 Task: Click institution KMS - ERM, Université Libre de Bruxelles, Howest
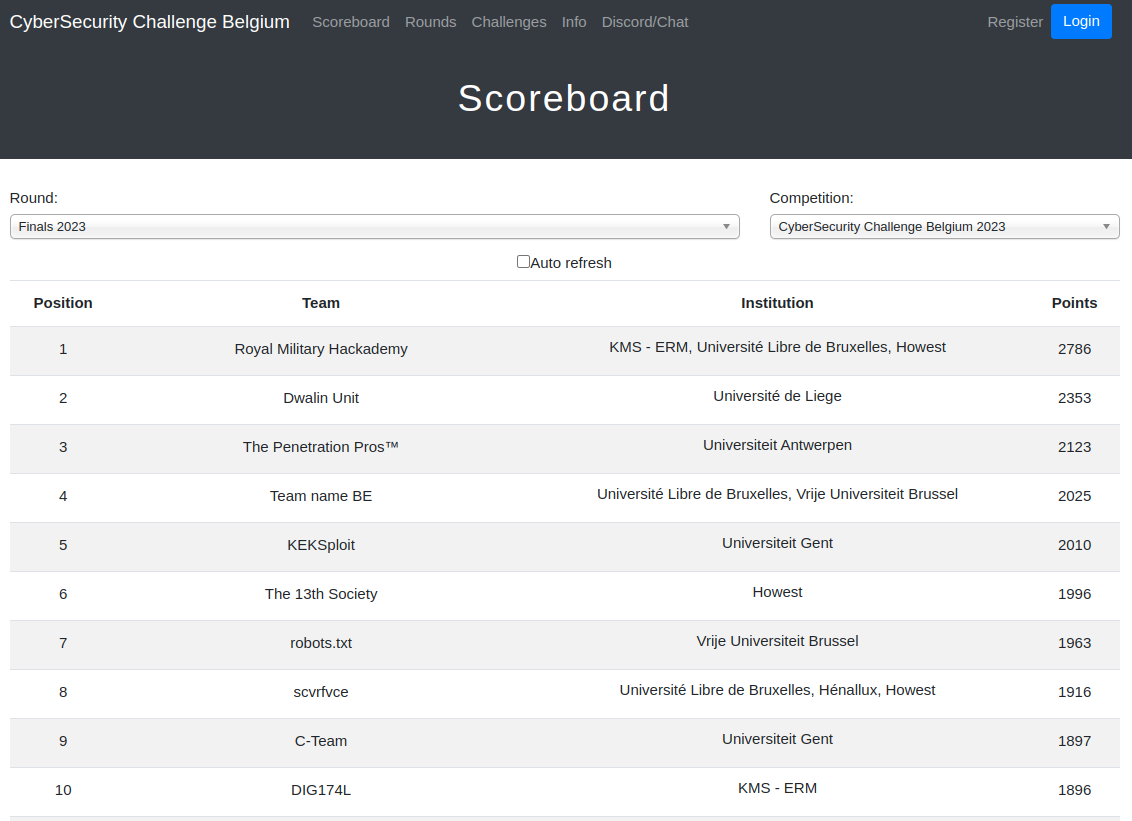pyautogui.click(x=777, y=347)
